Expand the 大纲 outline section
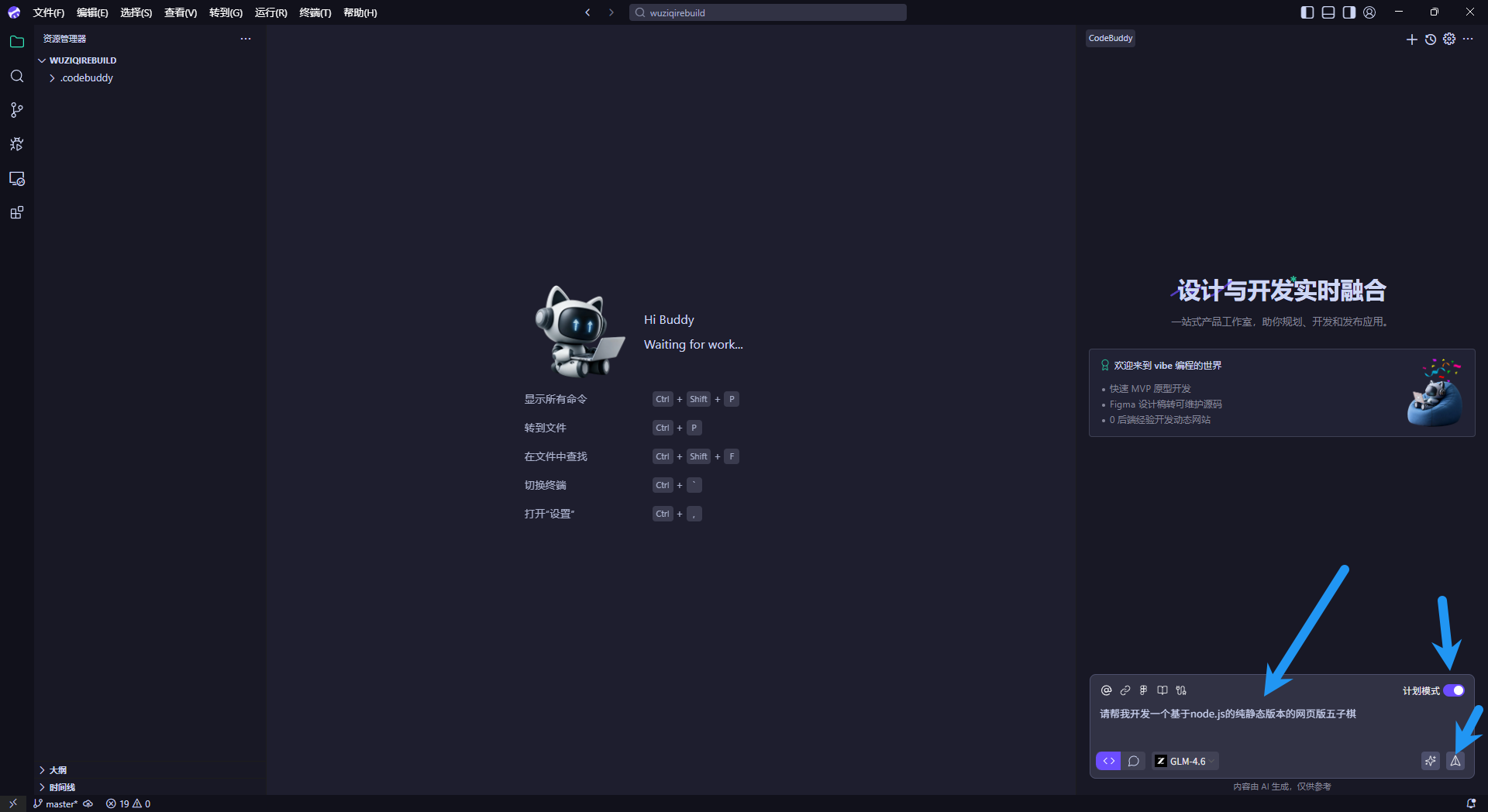The height and width of the screenshot is (812, 1488). click(58, 770)
